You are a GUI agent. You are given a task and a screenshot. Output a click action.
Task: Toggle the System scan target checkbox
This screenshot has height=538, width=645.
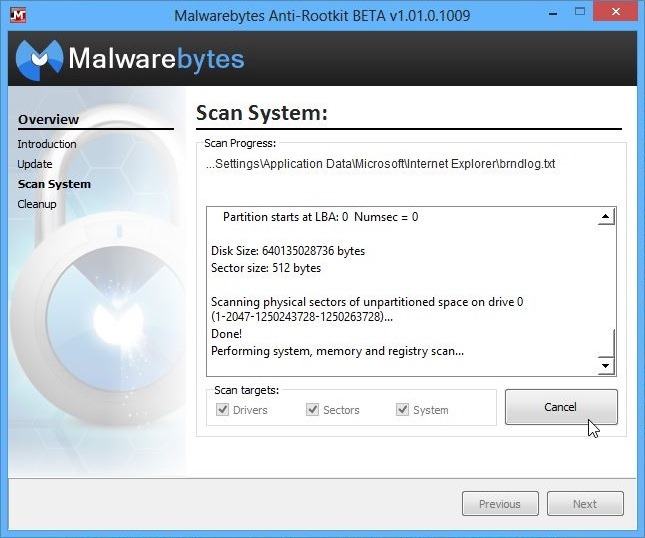pos(402,410)
